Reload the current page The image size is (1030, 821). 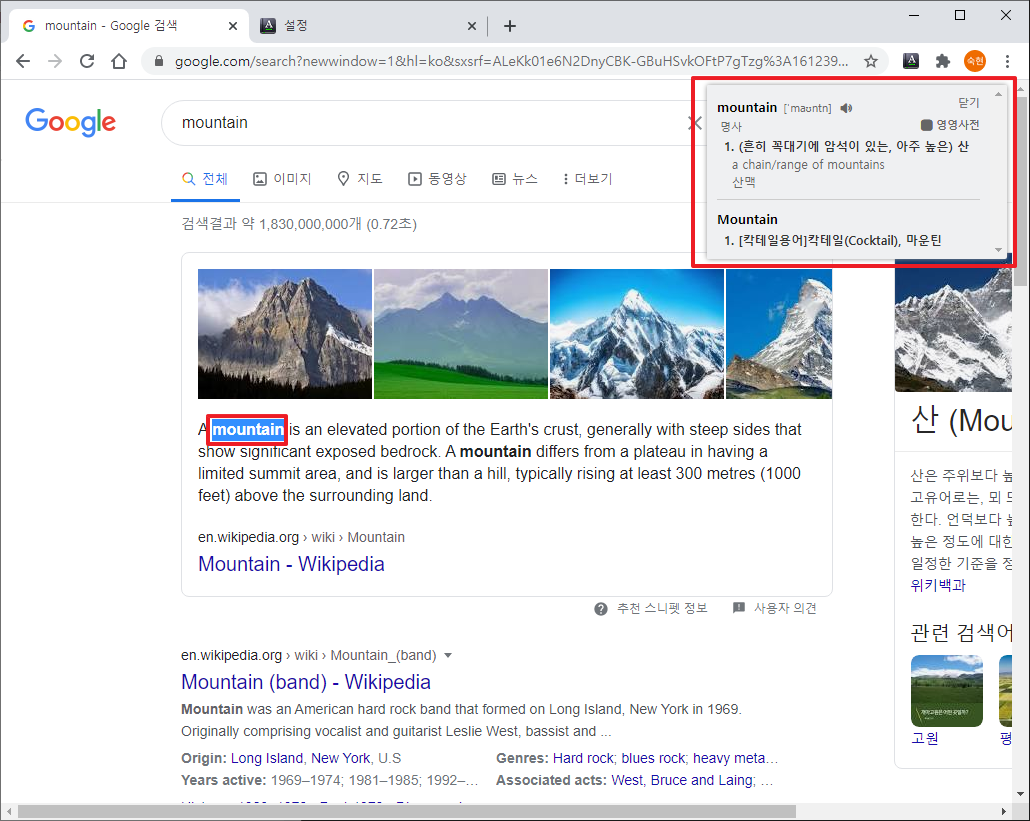pyautogui.click(x=87, y=61)
